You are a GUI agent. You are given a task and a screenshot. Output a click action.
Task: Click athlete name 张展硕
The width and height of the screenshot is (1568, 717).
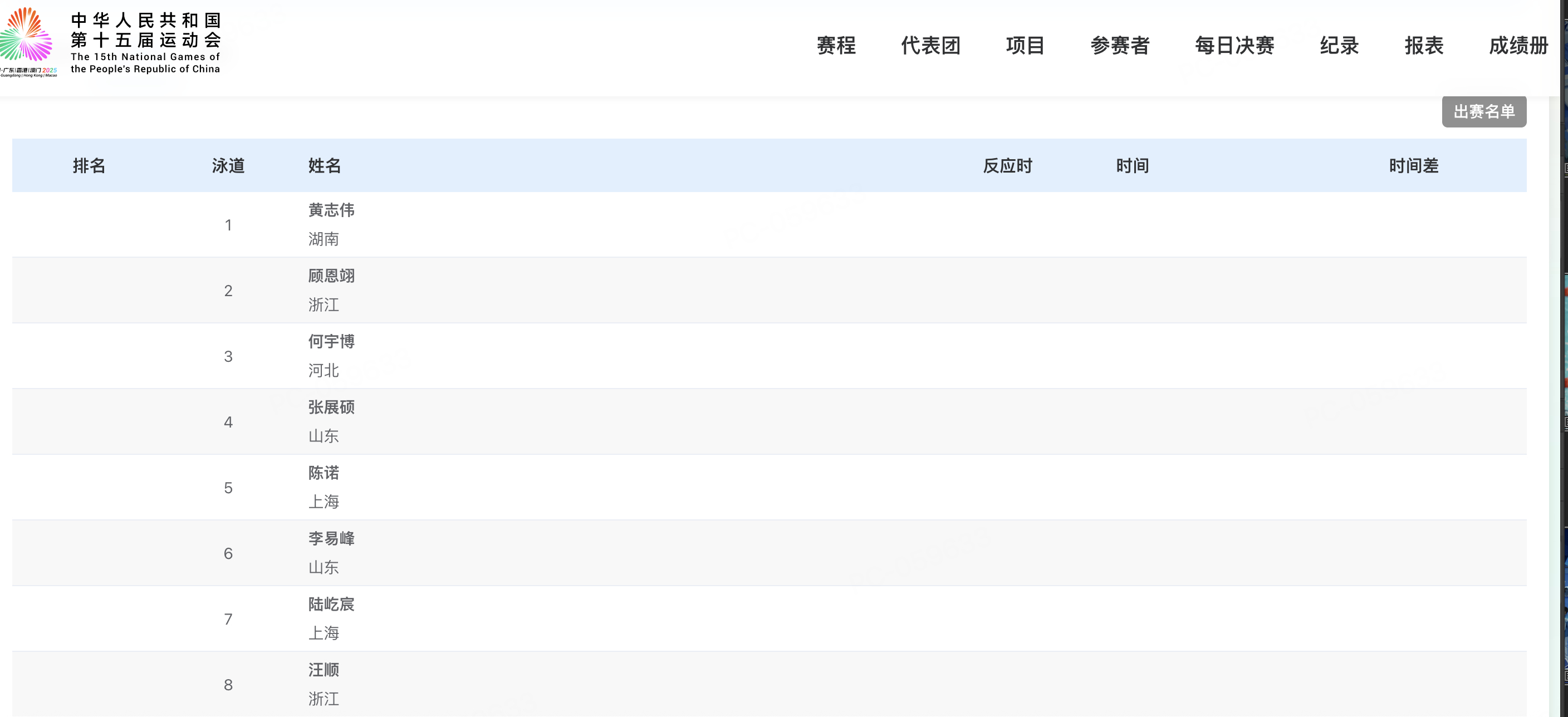click(x=331, y=407)
